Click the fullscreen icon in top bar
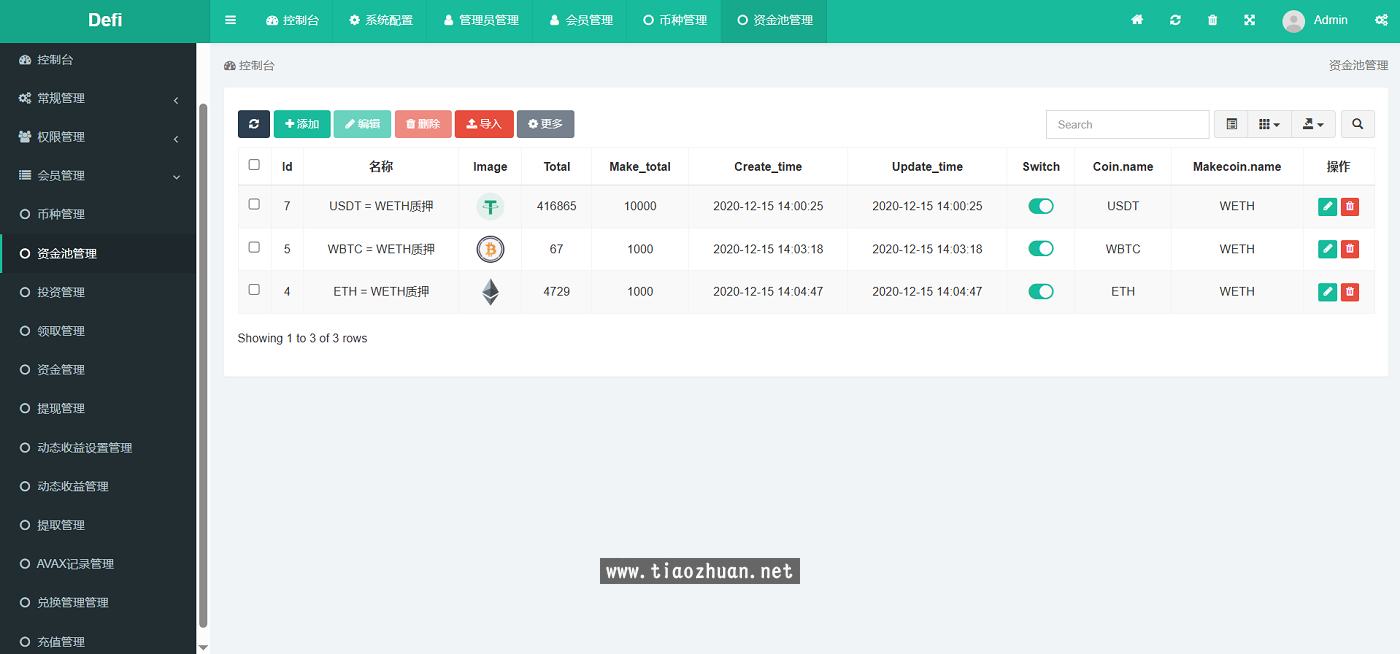1400x654 pixels. click(1250, 20)
